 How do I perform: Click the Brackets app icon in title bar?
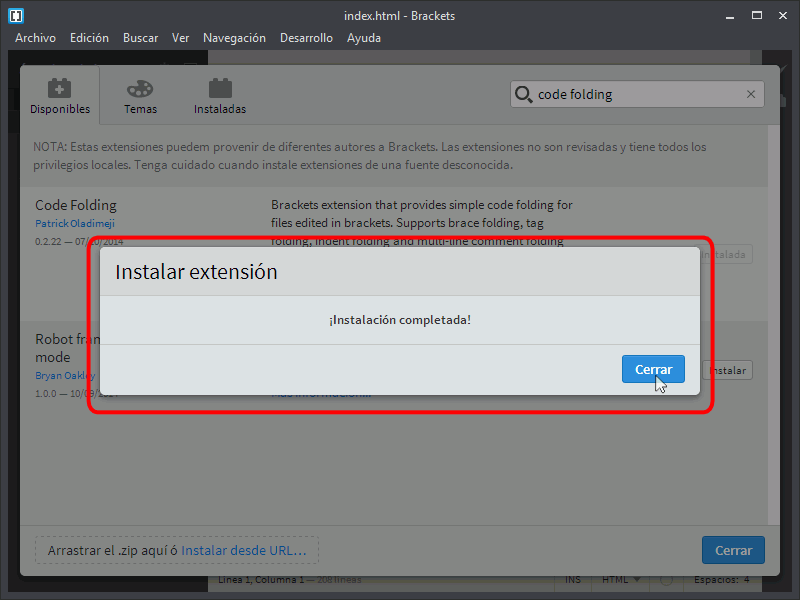point(16,16)
